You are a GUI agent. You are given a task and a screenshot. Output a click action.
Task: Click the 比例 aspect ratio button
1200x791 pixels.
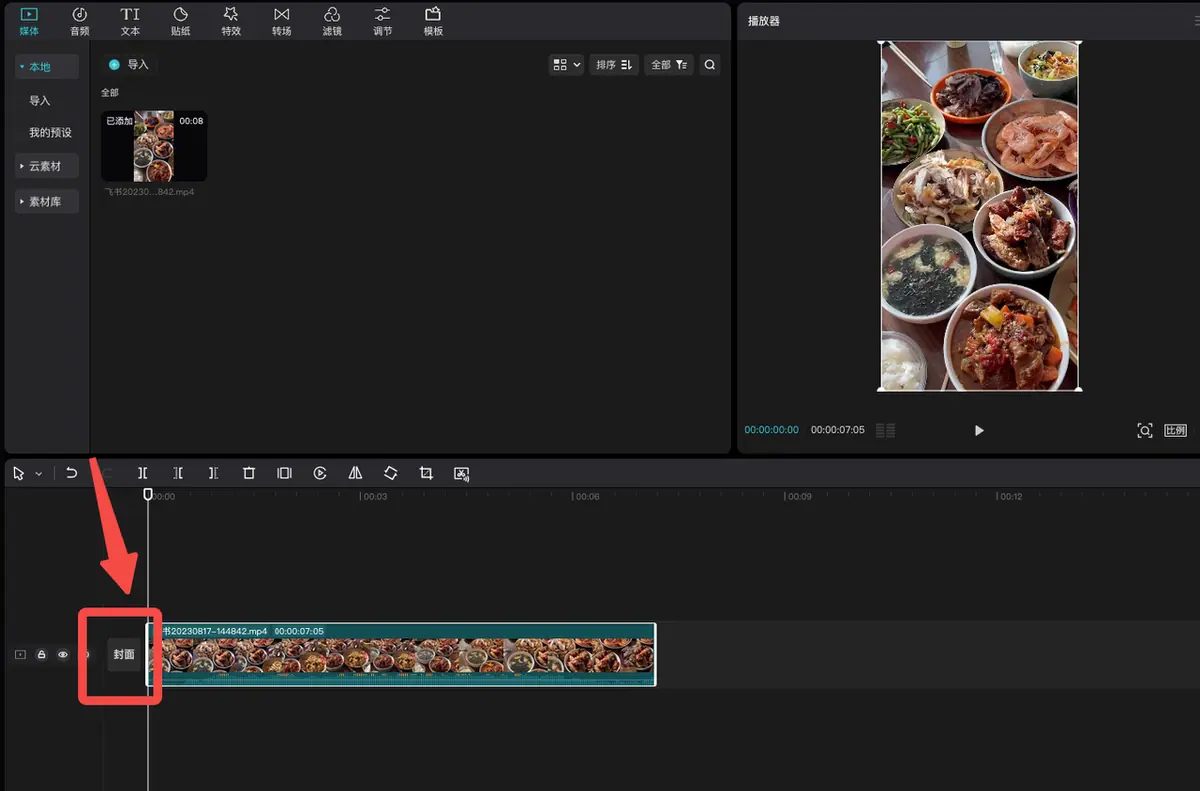pos(1175,430)
